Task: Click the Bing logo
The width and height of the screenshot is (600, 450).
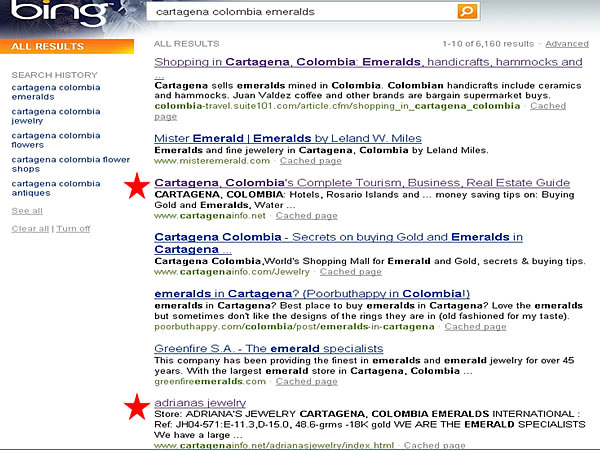Action: point(59,12)
